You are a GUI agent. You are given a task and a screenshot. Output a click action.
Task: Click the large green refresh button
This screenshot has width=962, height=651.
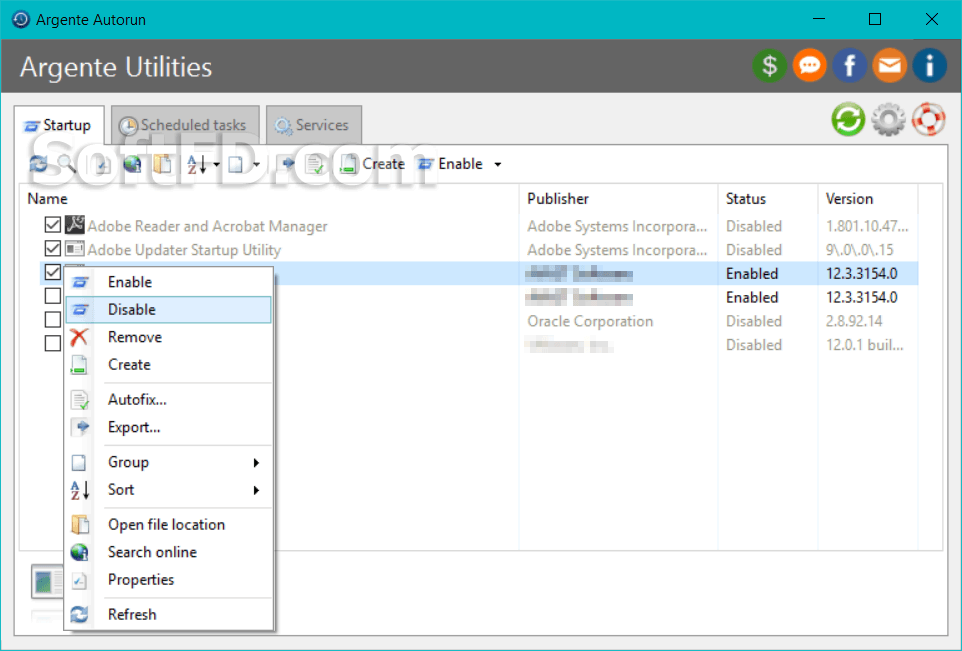pyautogui.click(x=848, y=119)
